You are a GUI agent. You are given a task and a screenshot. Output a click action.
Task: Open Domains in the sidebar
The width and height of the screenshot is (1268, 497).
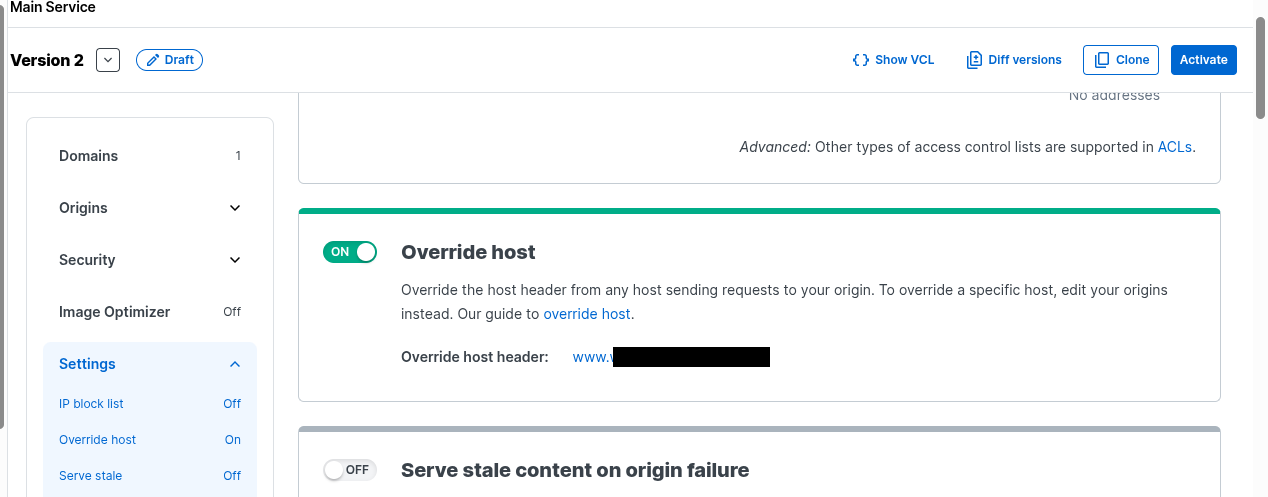[89, 156]
